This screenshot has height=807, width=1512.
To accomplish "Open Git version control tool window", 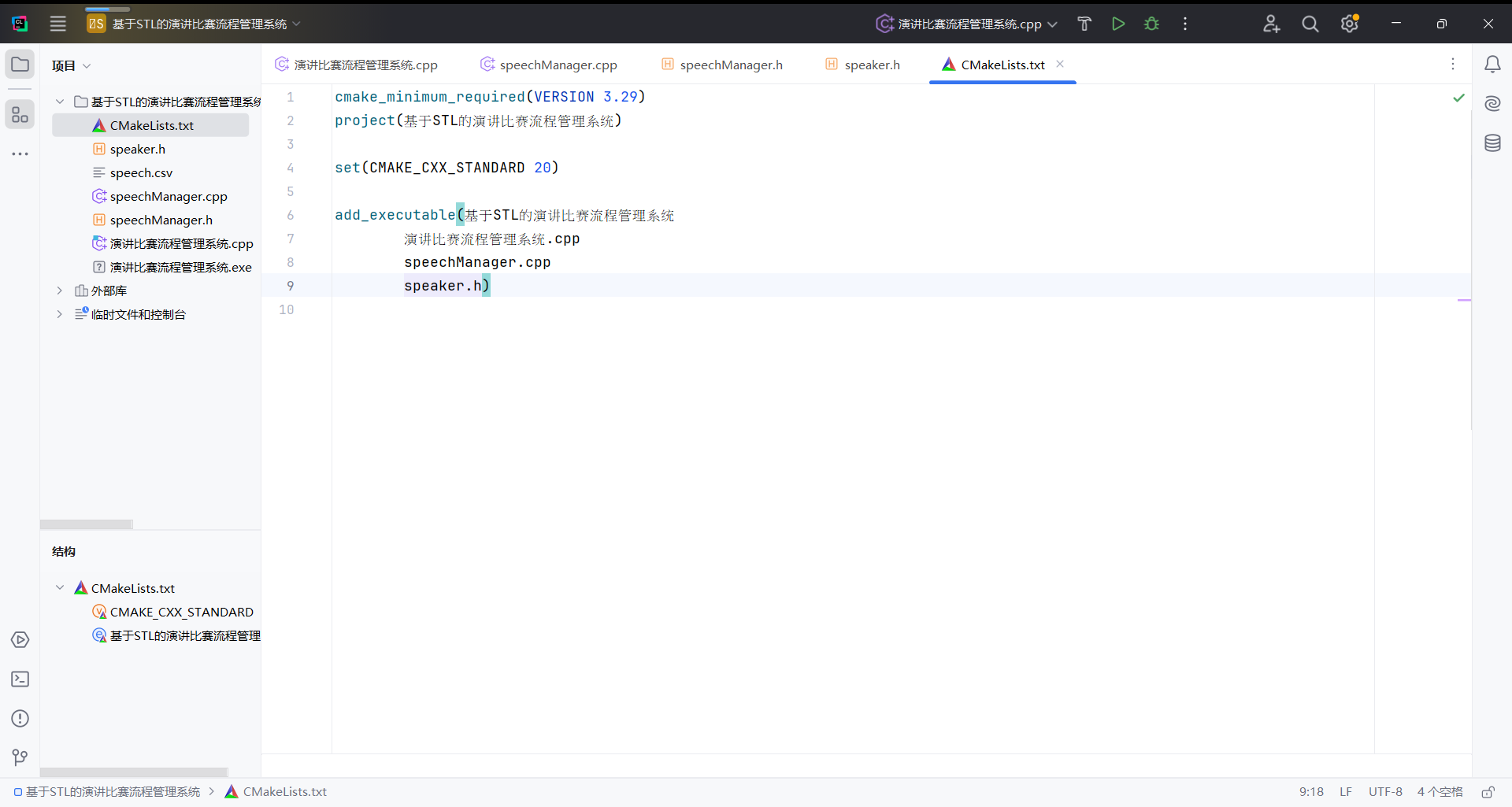I will (x=20, y=757).
